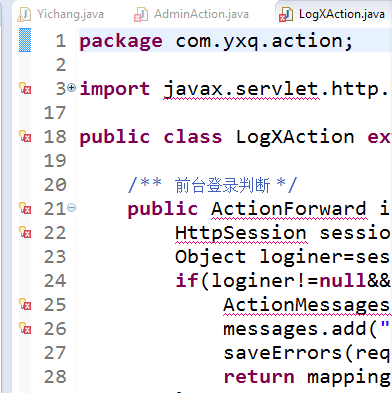This screenshot has width=392, height=393.
Task: Click line number 17
Action: (x=55, y=113)
